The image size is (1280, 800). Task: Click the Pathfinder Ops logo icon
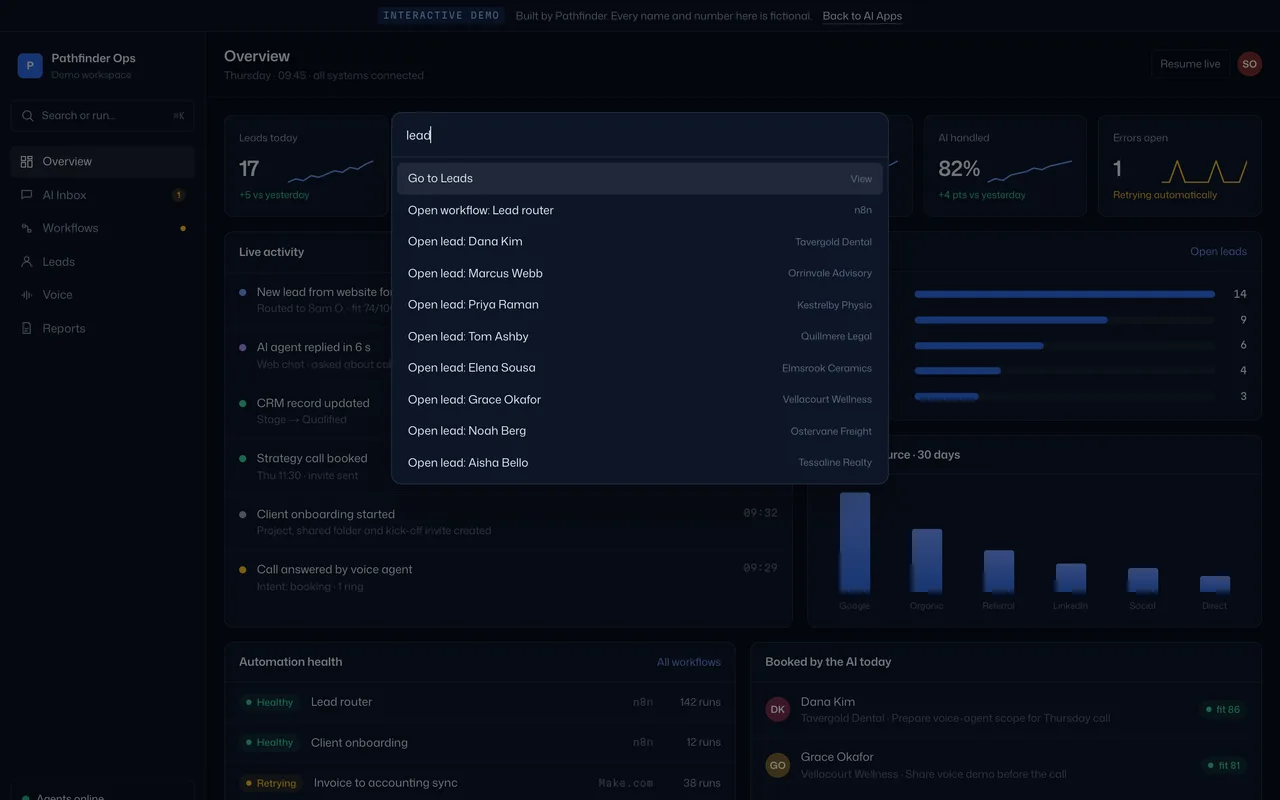(30, 66)
